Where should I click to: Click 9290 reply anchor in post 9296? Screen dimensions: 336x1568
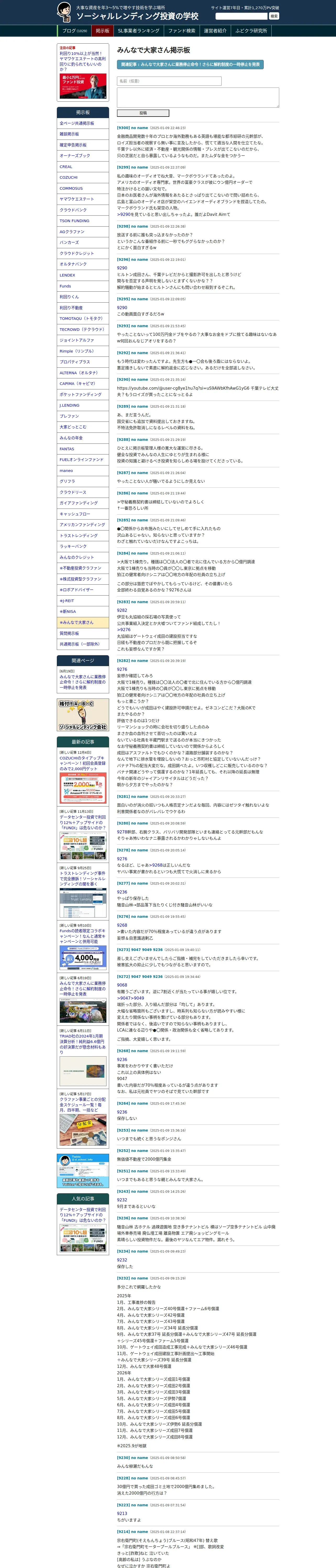pos(122,268)
